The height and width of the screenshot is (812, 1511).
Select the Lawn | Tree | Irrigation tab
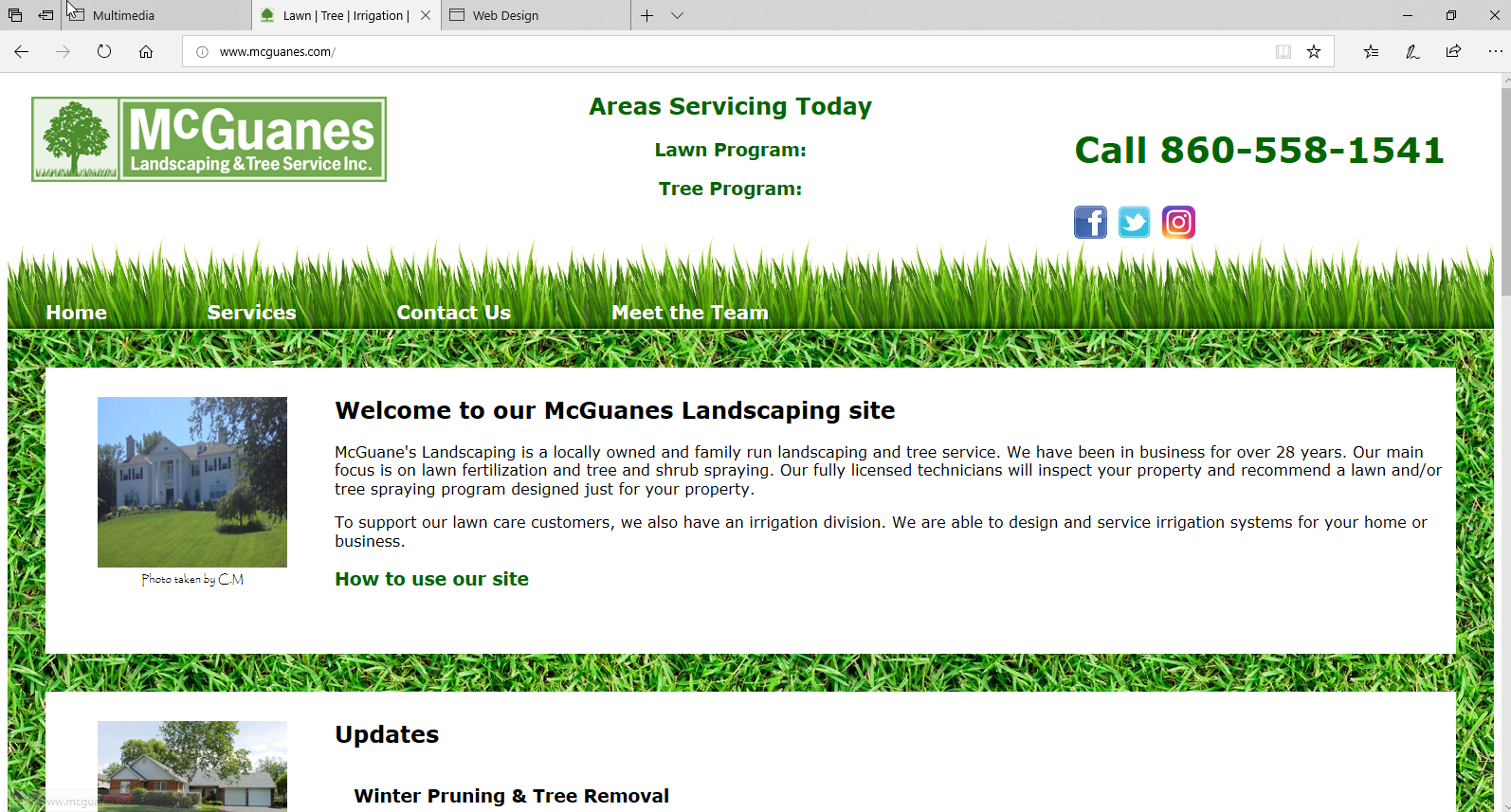346,15
